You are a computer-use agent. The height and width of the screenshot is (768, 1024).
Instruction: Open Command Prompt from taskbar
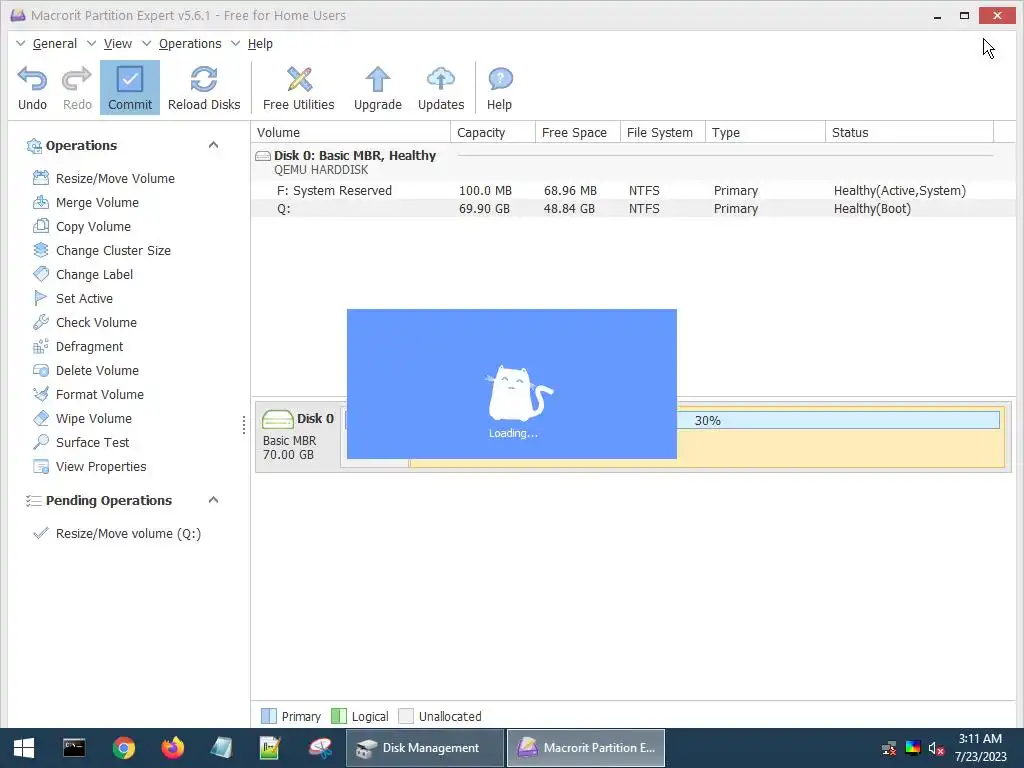point(74,748)
